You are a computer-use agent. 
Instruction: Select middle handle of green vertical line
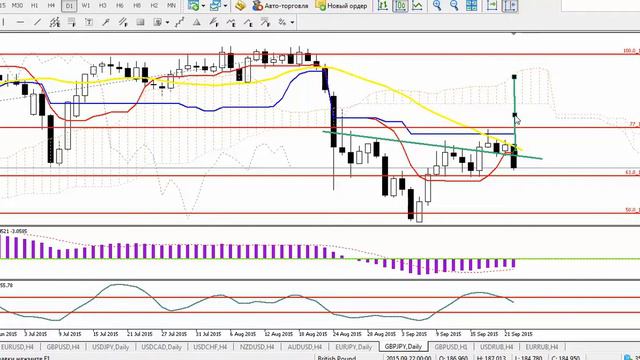[x=515, y=115]
